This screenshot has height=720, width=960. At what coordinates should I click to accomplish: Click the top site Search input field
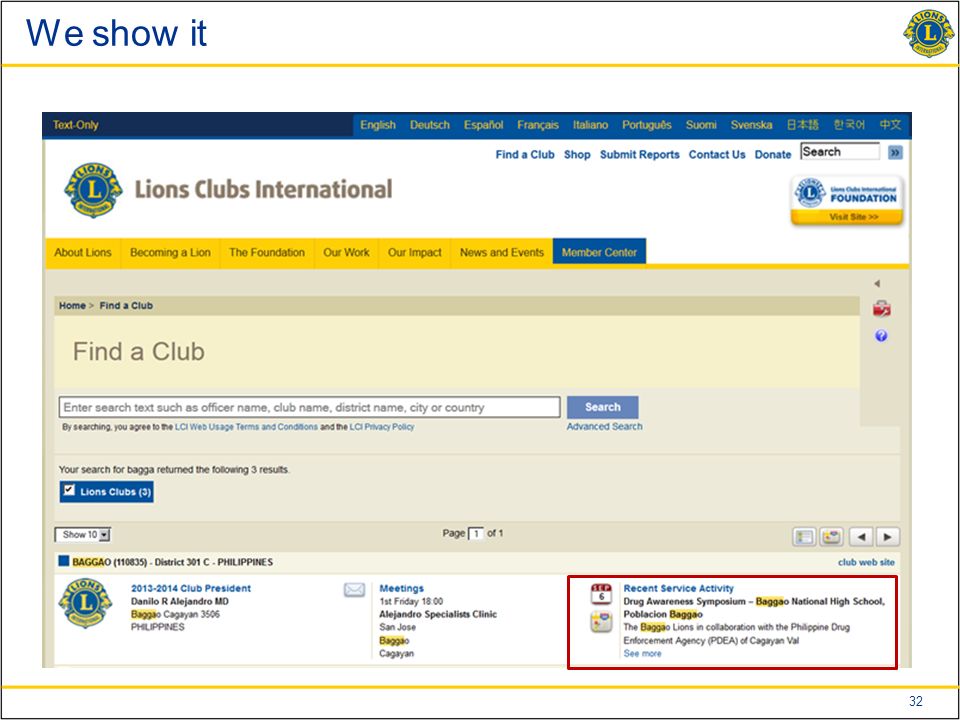point(840,152)
